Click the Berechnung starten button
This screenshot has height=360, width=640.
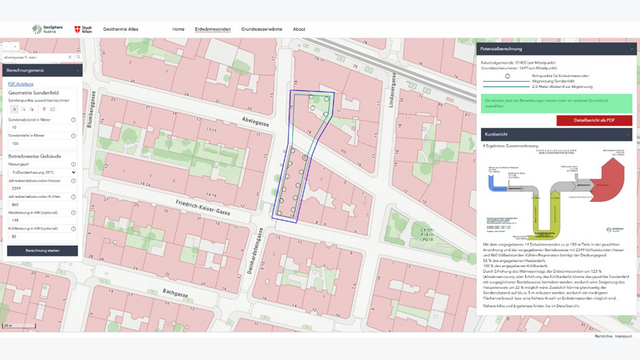click(42, 251)
